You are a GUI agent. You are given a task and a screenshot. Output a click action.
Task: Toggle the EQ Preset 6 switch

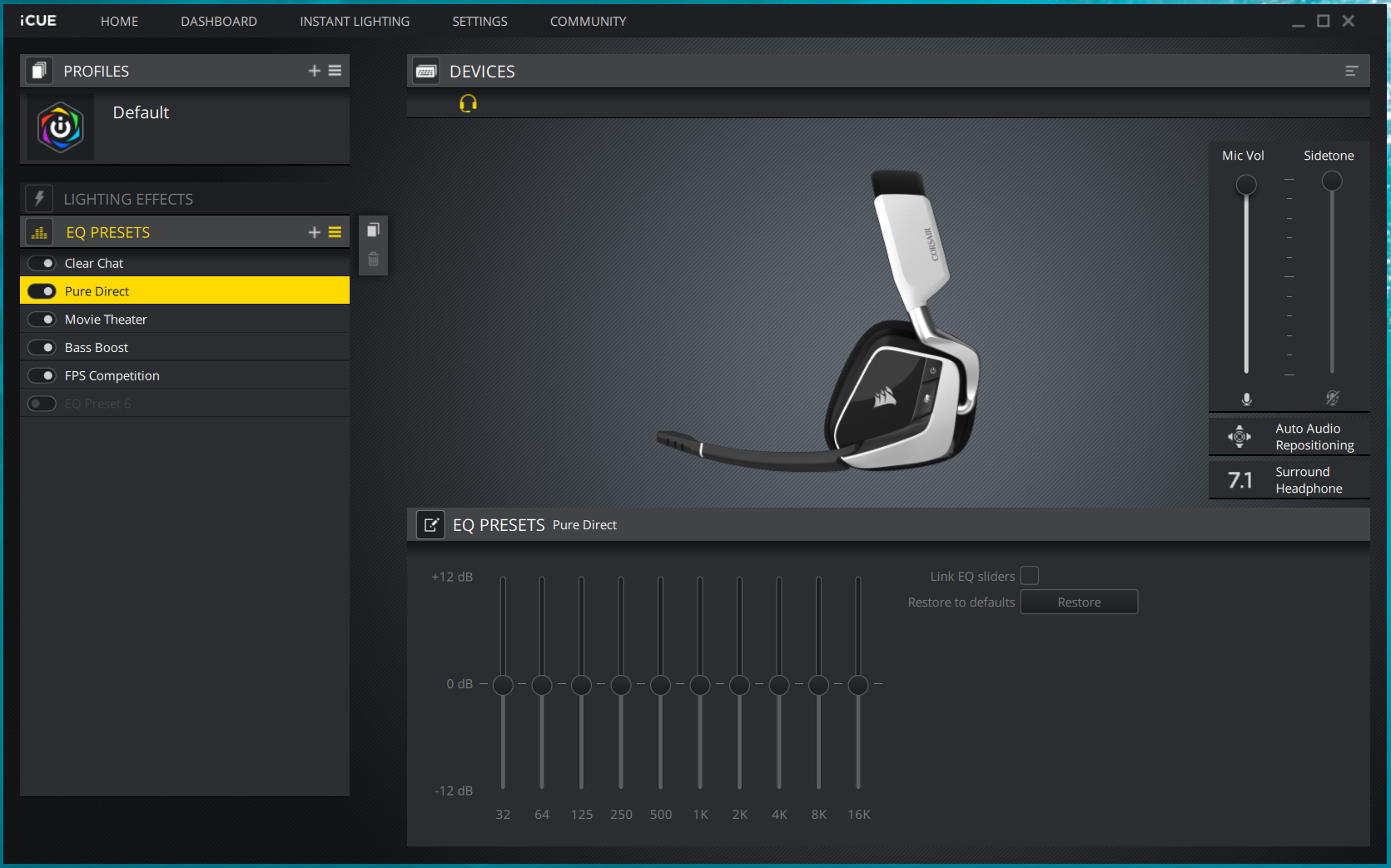tap(42, 404)
